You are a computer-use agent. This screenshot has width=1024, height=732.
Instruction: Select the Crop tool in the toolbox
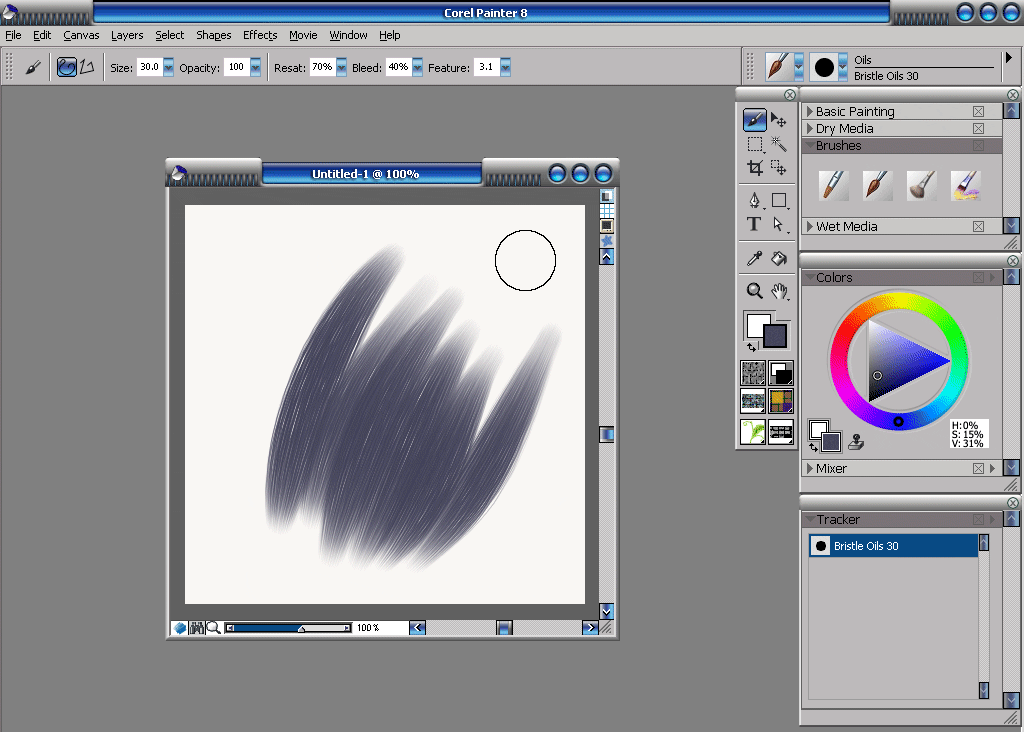755,168
